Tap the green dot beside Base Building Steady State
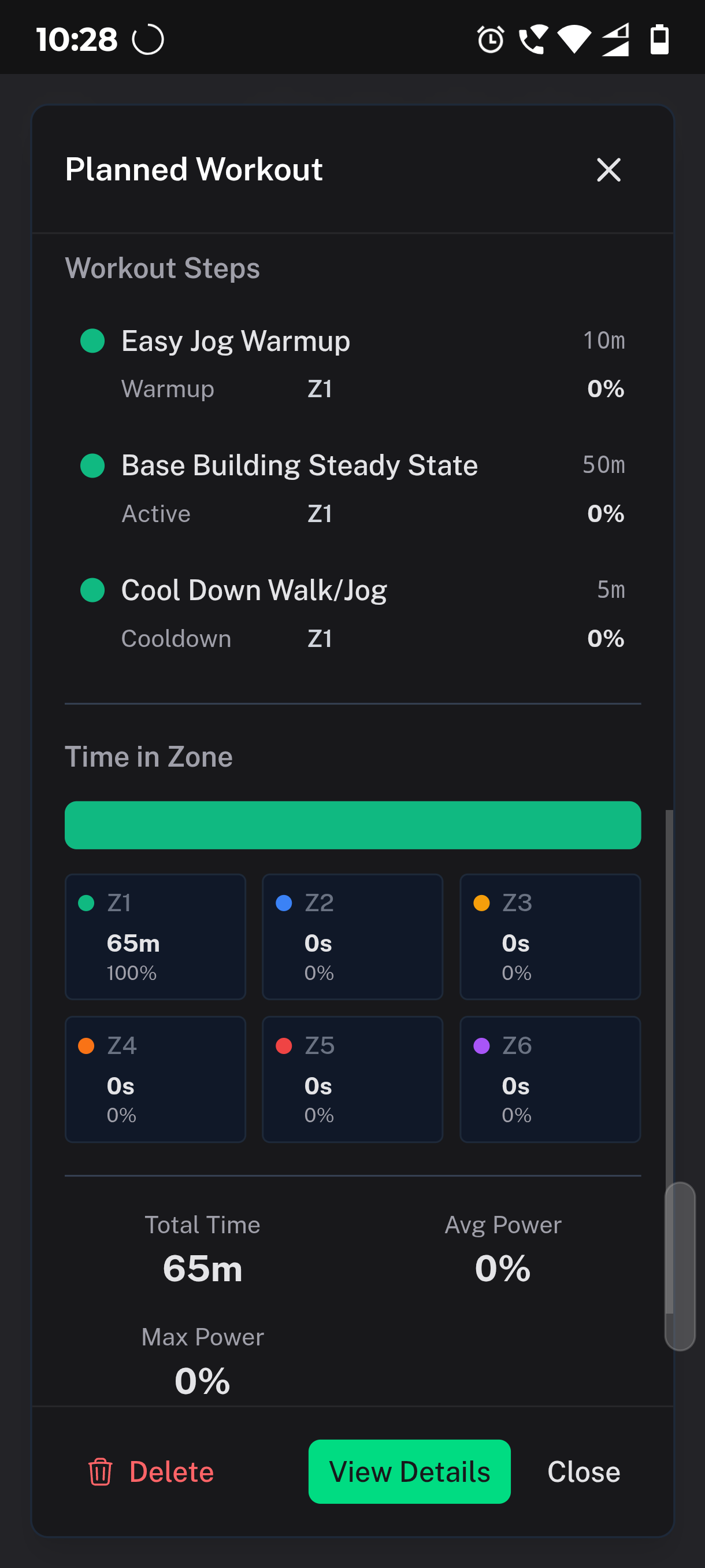The height and width of the screenshot is (1568, 705). tap(92, 465)
